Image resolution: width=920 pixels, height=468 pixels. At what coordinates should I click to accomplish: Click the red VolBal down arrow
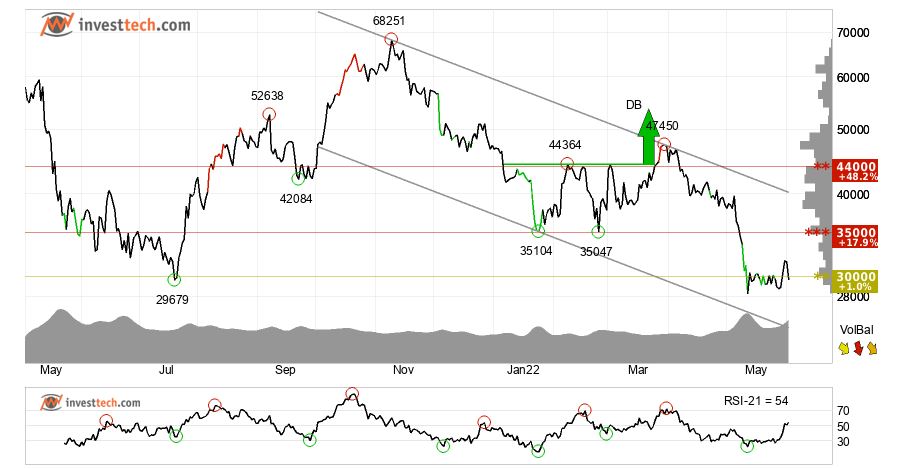point(857,347)
